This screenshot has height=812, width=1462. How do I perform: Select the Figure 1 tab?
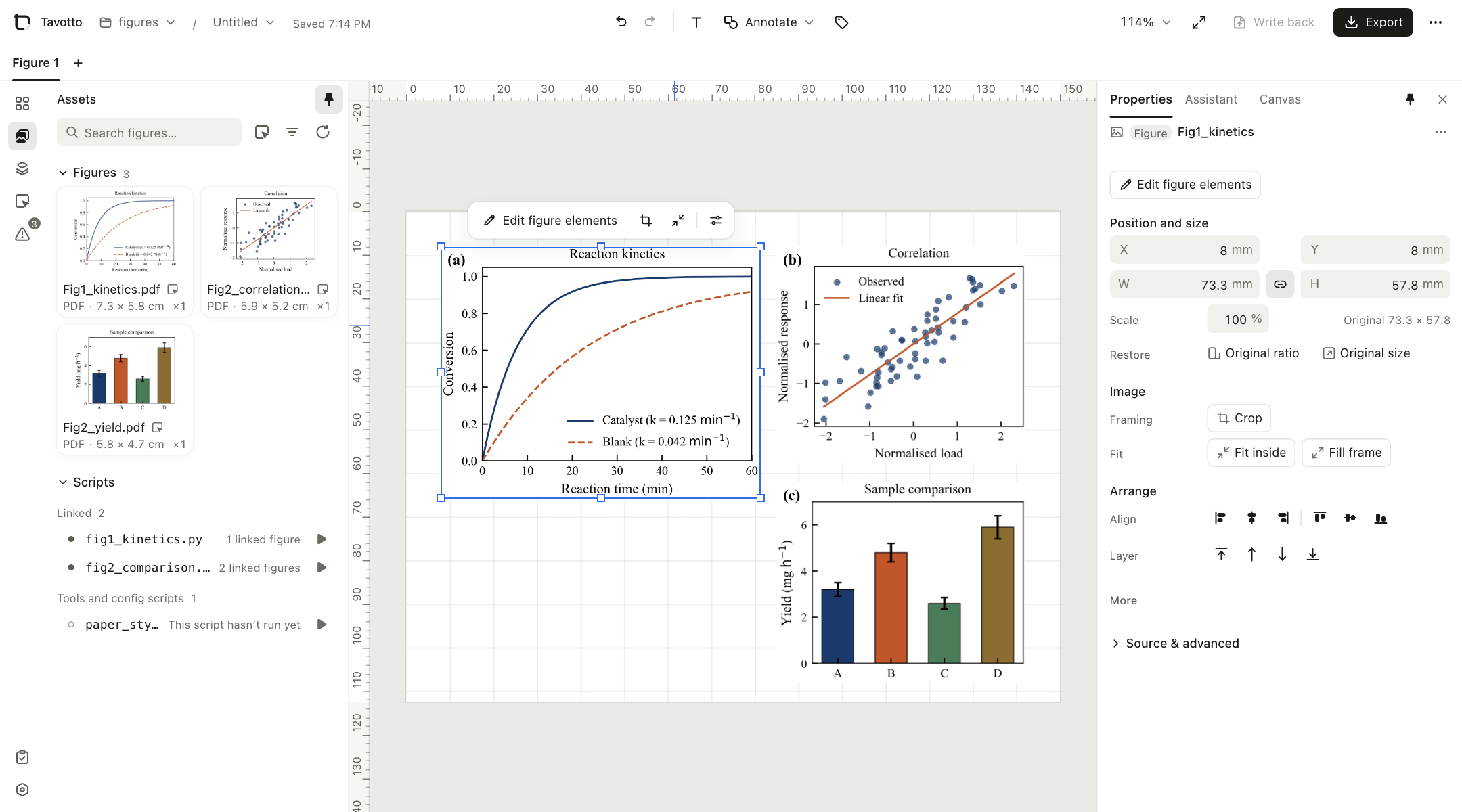point(36,63)
